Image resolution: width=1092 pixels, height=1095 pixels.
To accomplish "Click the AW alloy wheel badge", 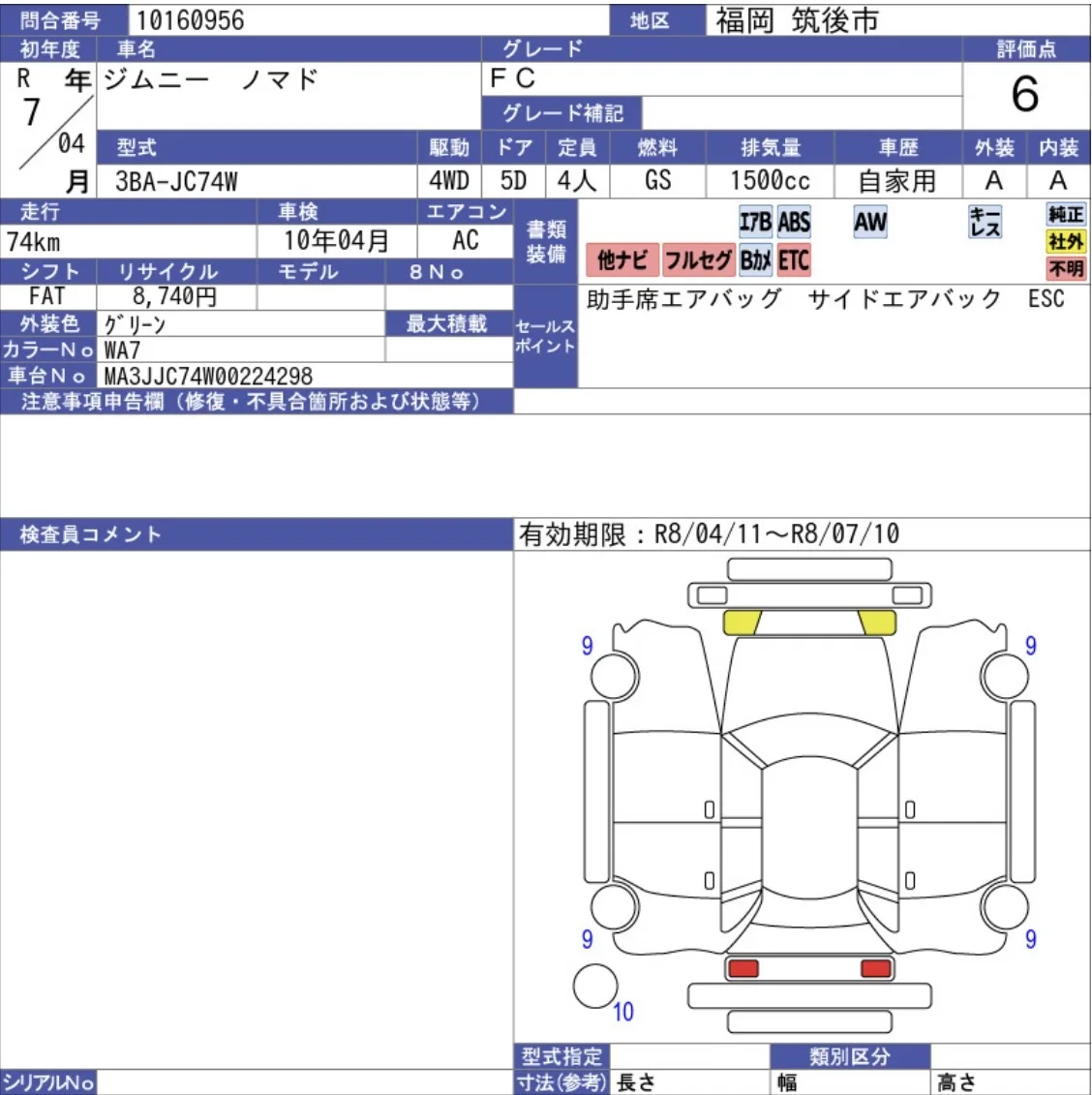I will tap(869, 223).
